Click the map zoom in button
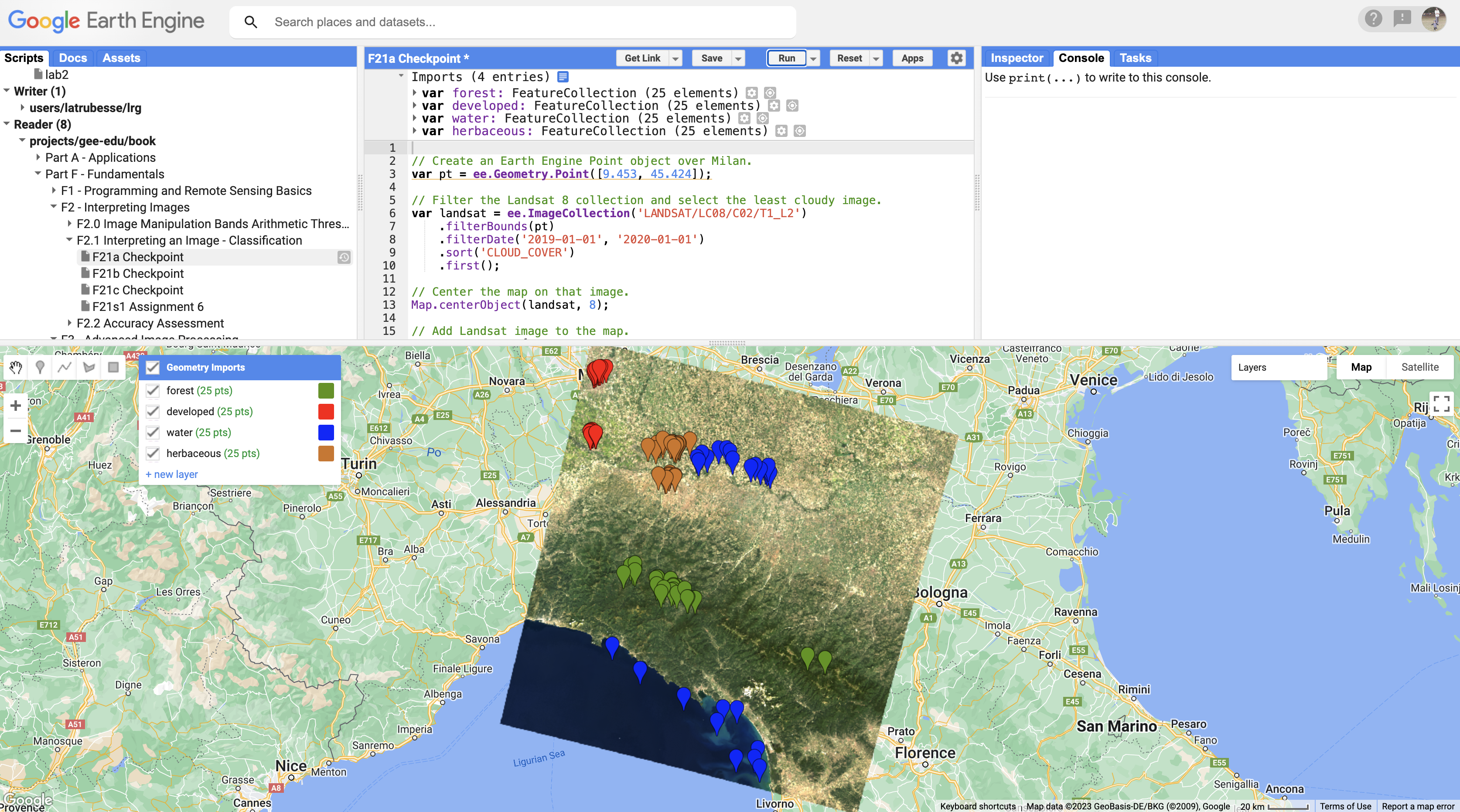This screenshot has width=1460, height=812. tap(16, 405)
